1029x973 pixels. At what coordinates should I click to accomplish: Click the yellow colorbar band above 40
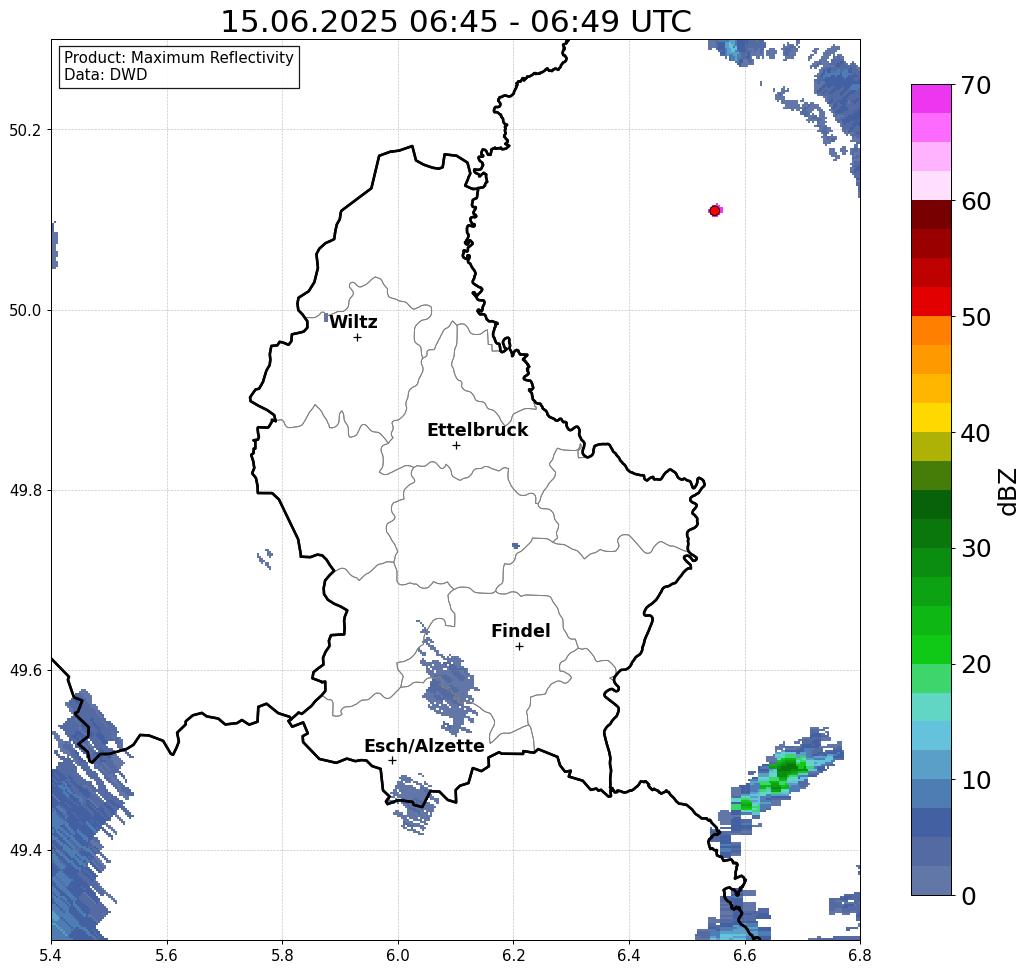[931, 417]
